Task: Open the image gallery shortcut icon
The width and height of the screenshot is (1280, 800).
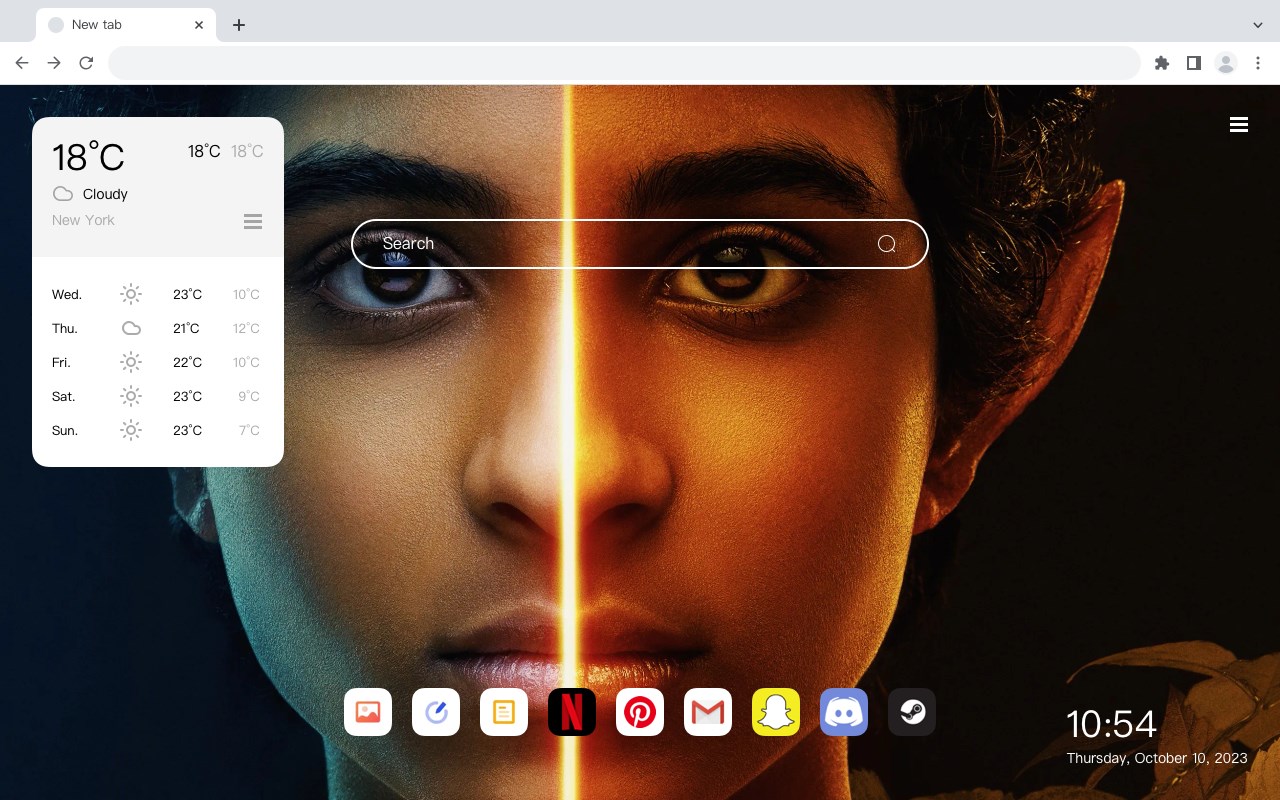Action: point(368,712)
